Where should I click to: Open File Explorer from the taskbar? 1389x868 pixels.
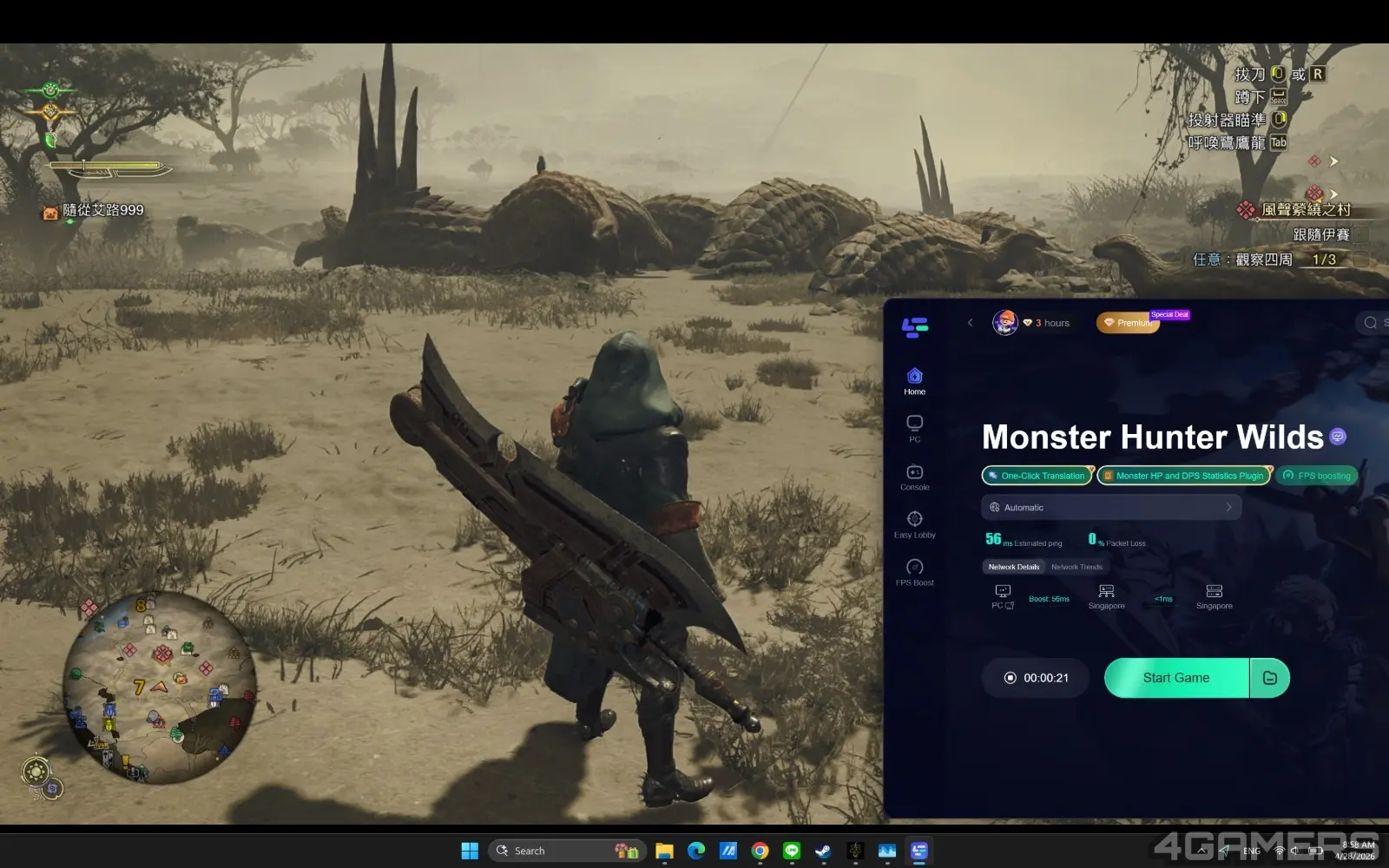664,851
